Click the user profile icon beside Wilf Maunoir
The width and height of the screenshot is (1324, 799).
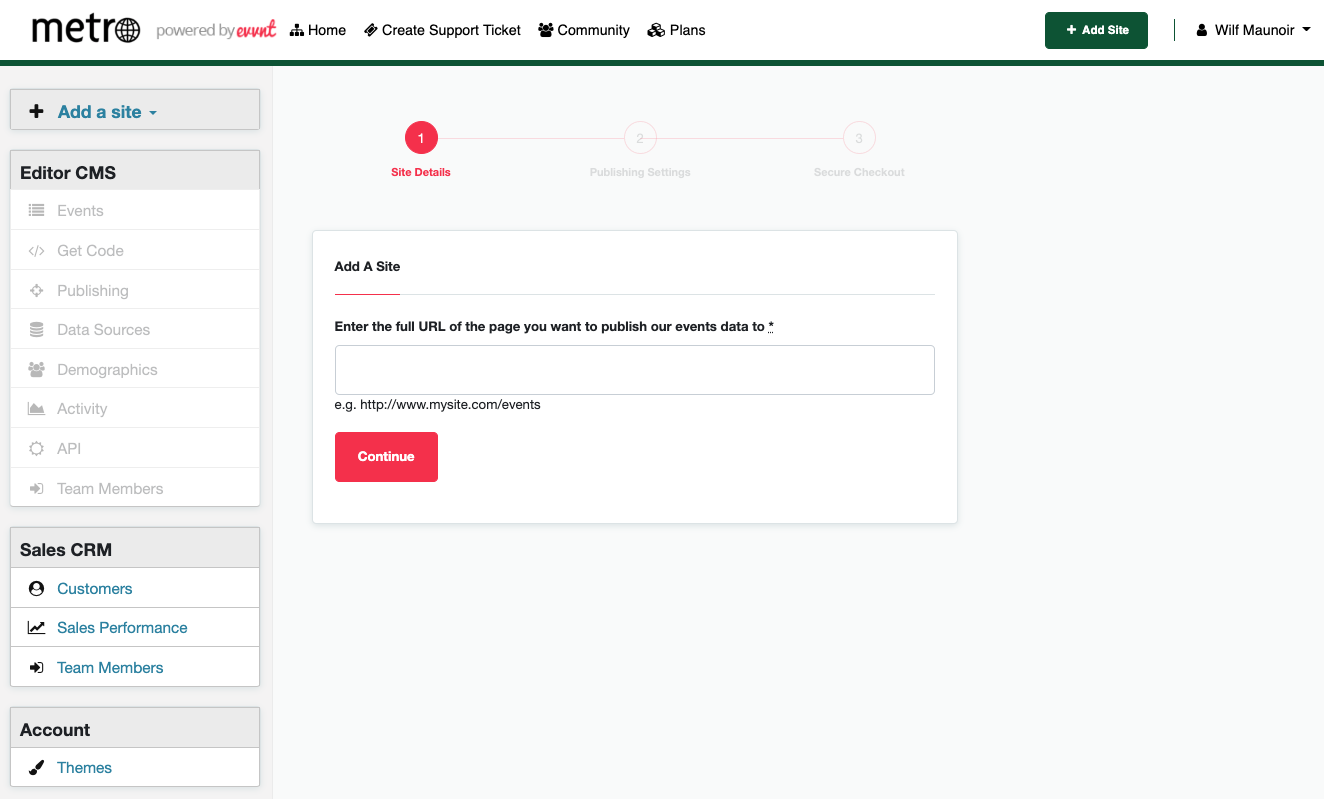click(x=1202, y=31)
